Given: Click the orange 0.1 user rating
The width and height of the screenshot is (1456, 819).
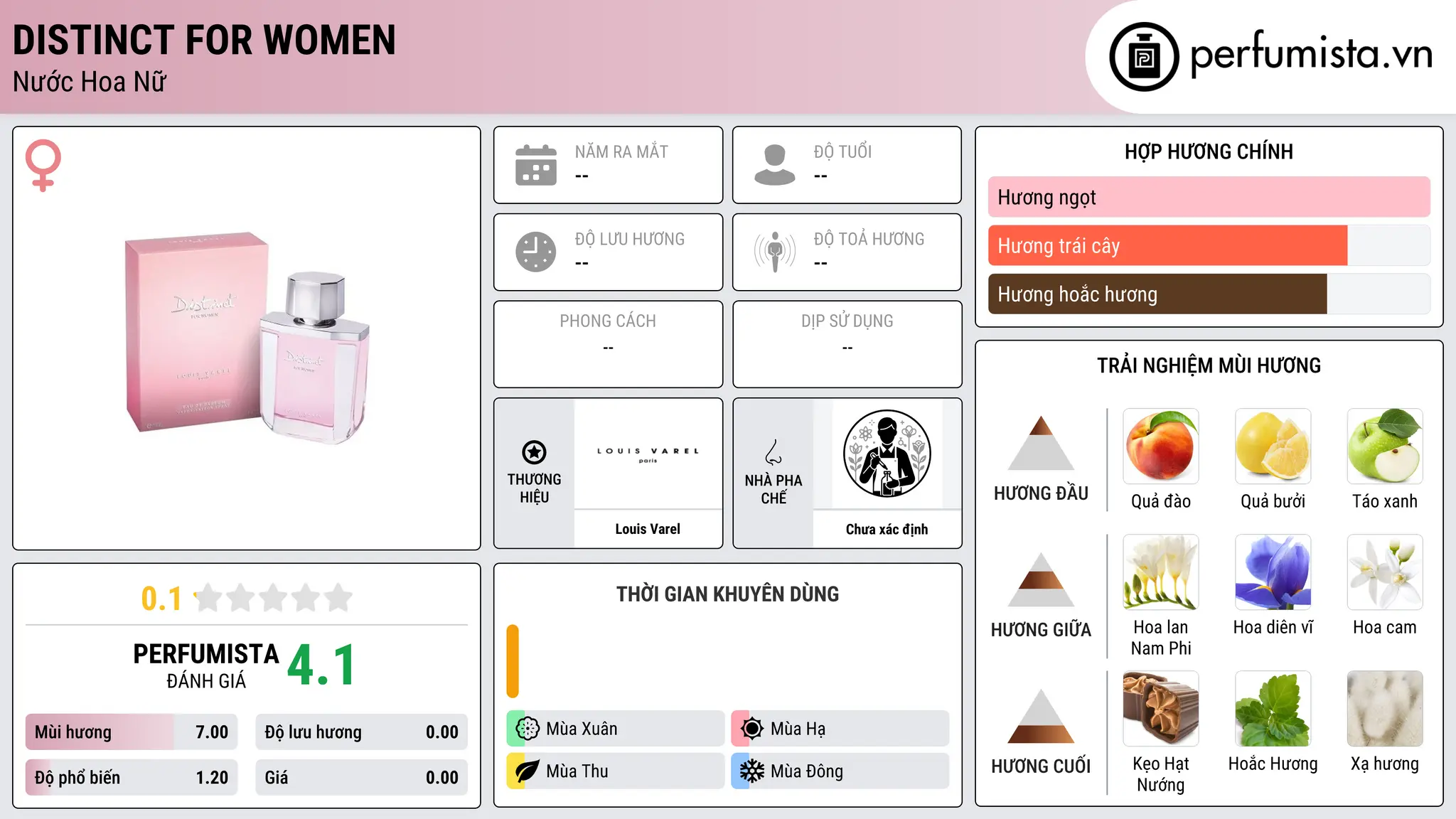Looking at the screenshot, I should [x=161, y=599].
